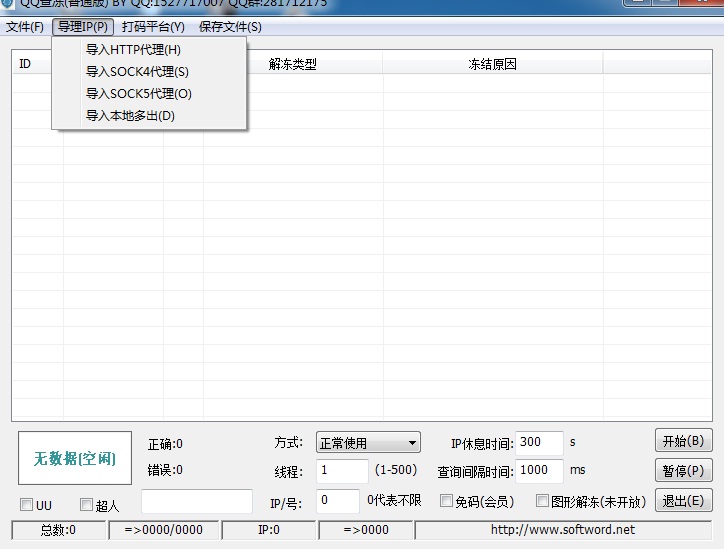Choose 导入本地多出(D) menu entry

click(149, 115)
